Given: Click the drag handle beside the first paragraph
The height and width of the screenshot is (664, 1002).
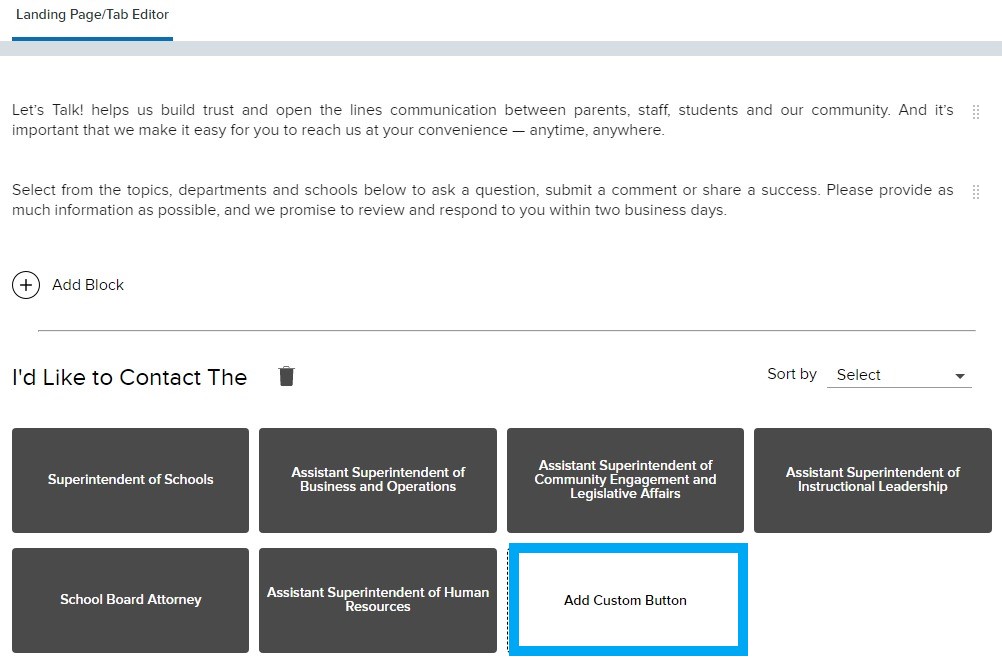Looking at the screenshot, I should [976, 113].
